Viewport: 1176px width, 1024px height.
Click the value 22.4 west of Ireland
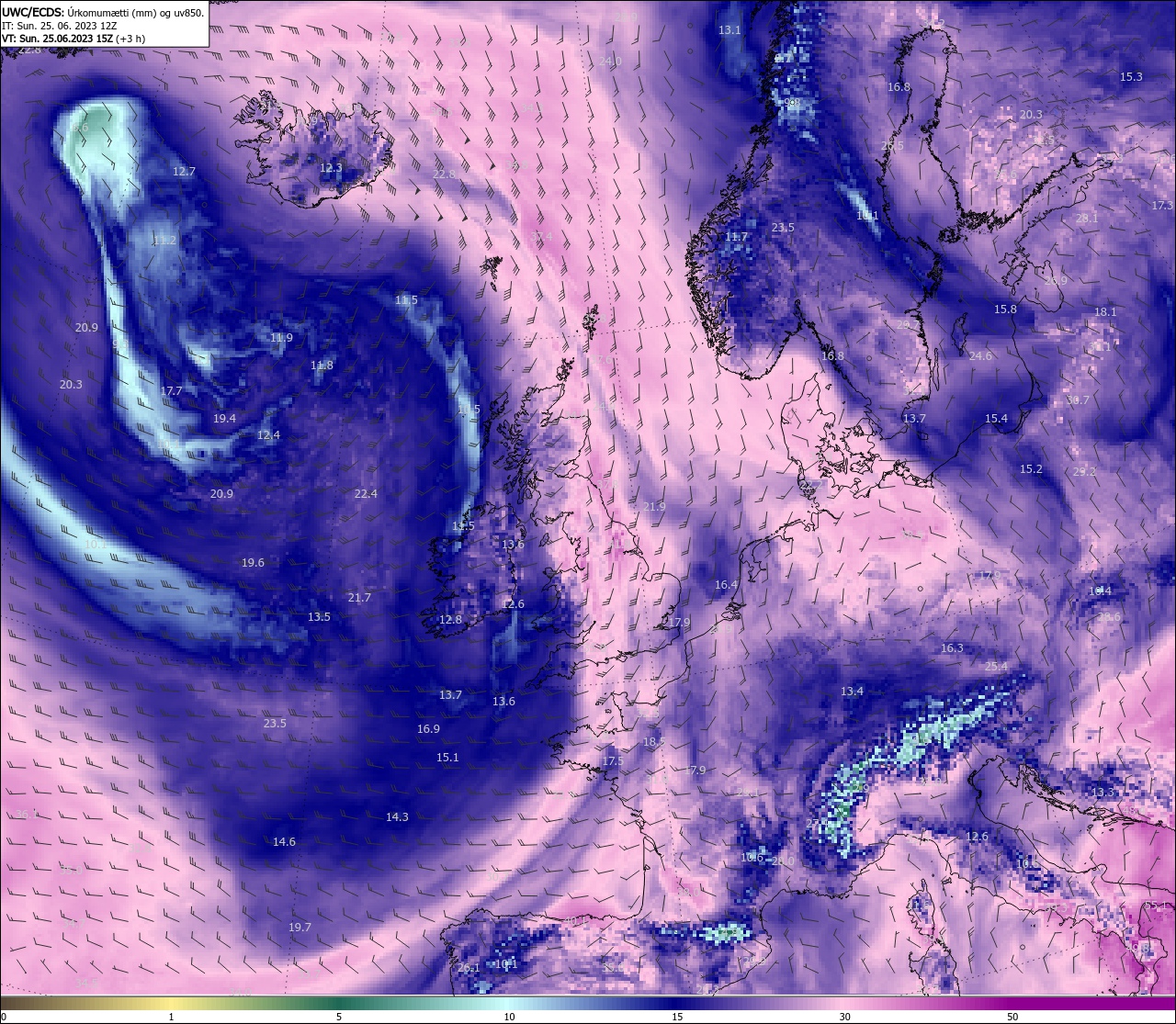pos(366,494)
